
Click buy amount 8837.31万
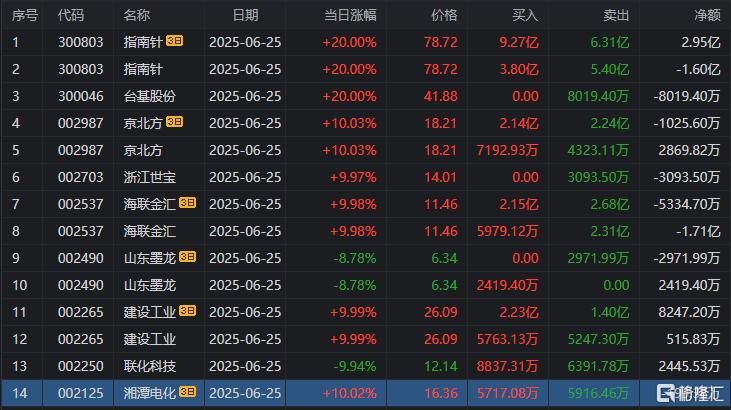tap(508, 367)
